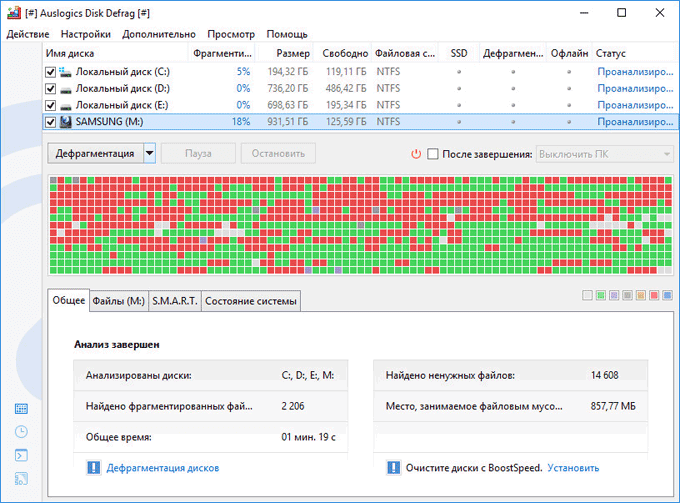Screen dimensions: 680x503
Task: Switch to the Состояние системы tab
Action: click(251, 301)
